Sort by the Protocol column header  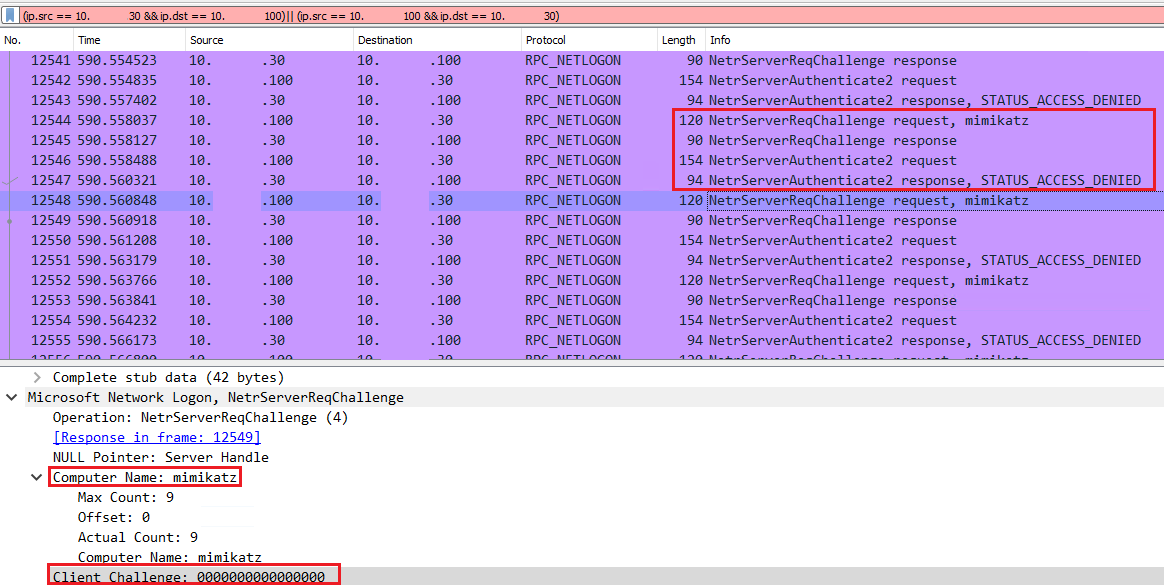(589, 40)
